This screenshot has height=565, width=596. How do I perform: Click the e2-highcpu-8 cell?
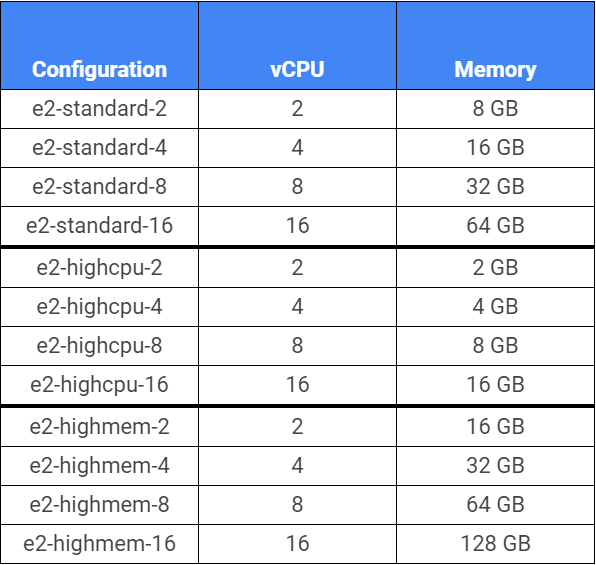pos(99,346)
